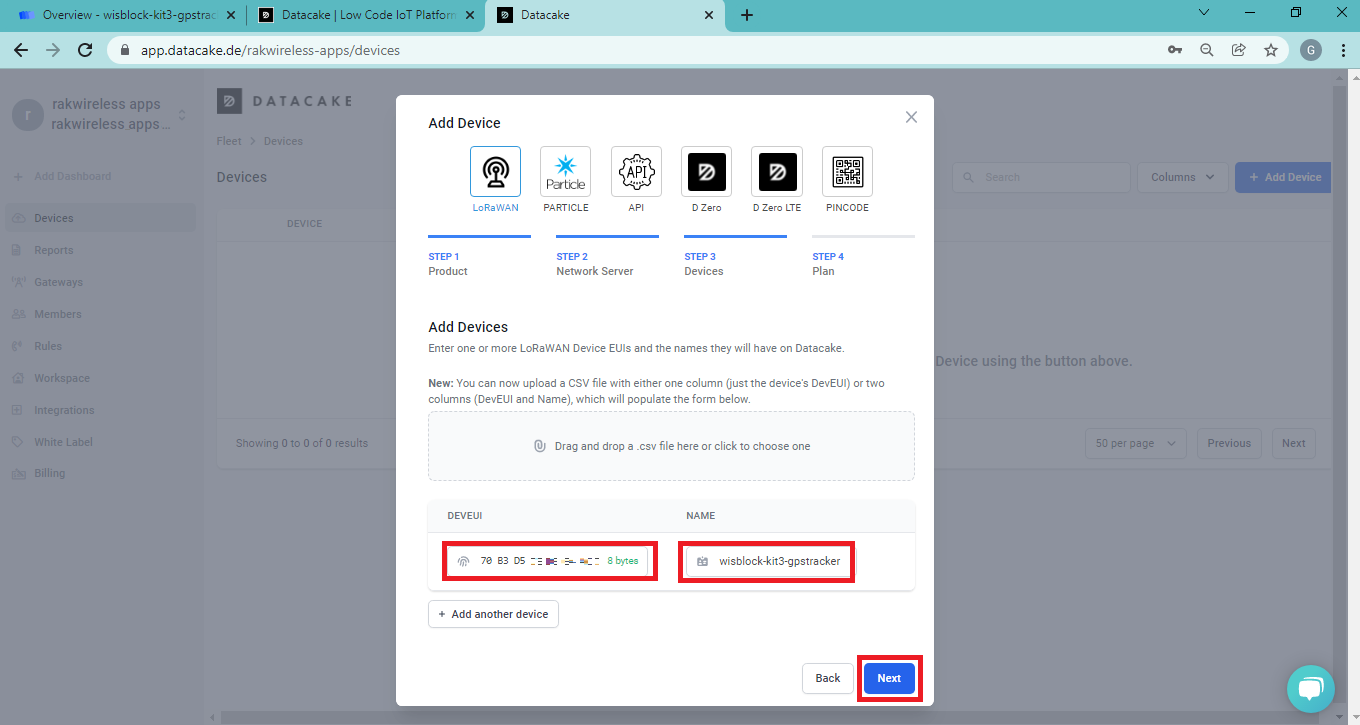Click the Next button in dialog
This screenshot has height=725, width=1360.
[x=889, y=678]
